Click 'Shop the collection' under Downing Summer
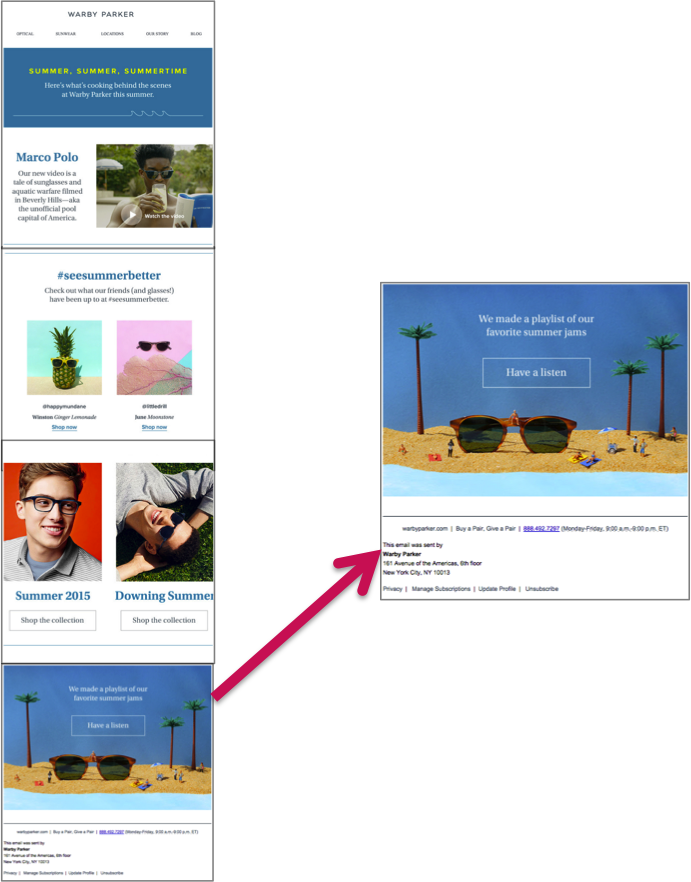The height and width of the screenshot is (882, 691). 164,620
